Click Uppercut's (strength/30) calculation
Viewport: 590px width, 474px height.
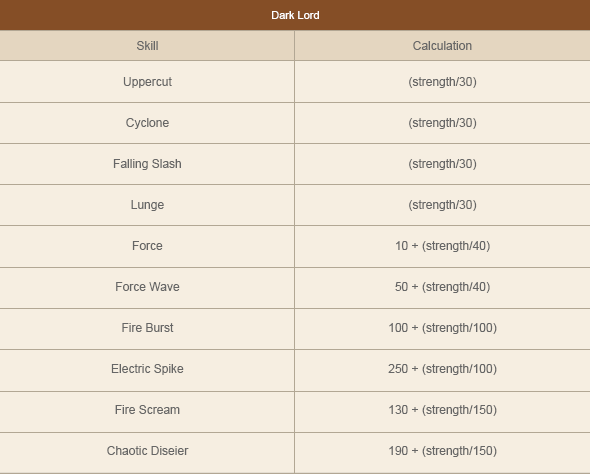tap(442, 82)
